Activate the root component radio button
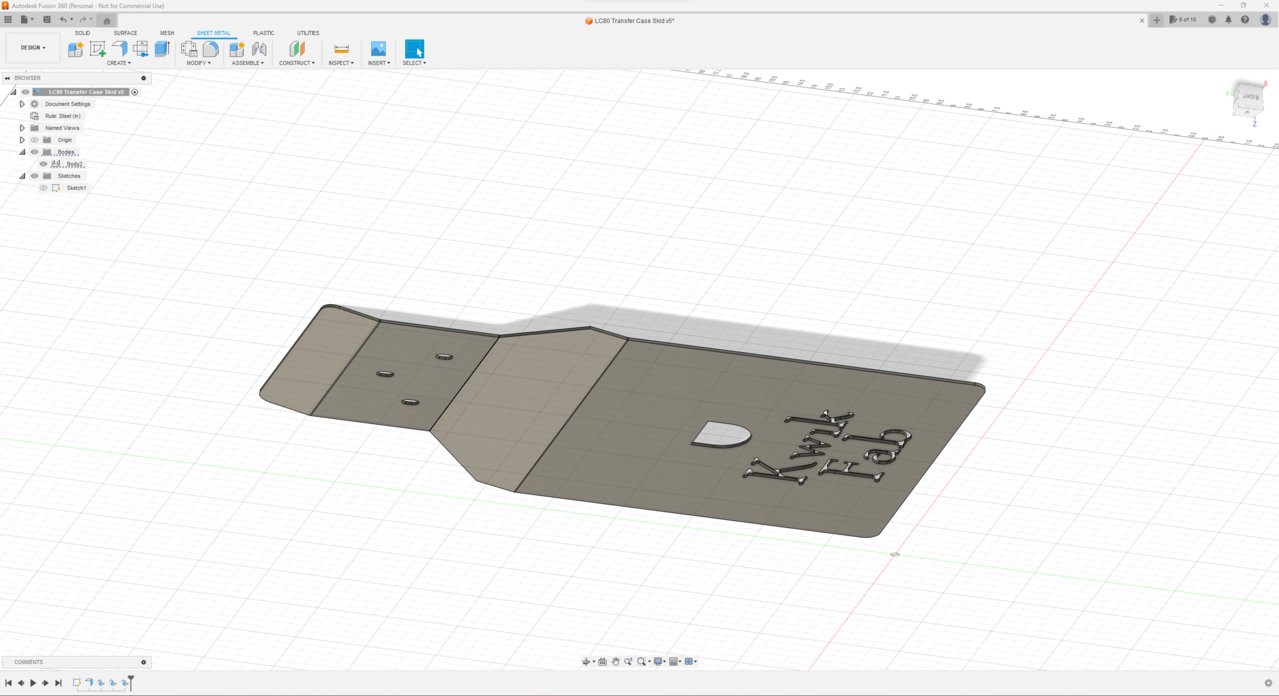This screenshot has height=696, width=1279. click(135, 92)
